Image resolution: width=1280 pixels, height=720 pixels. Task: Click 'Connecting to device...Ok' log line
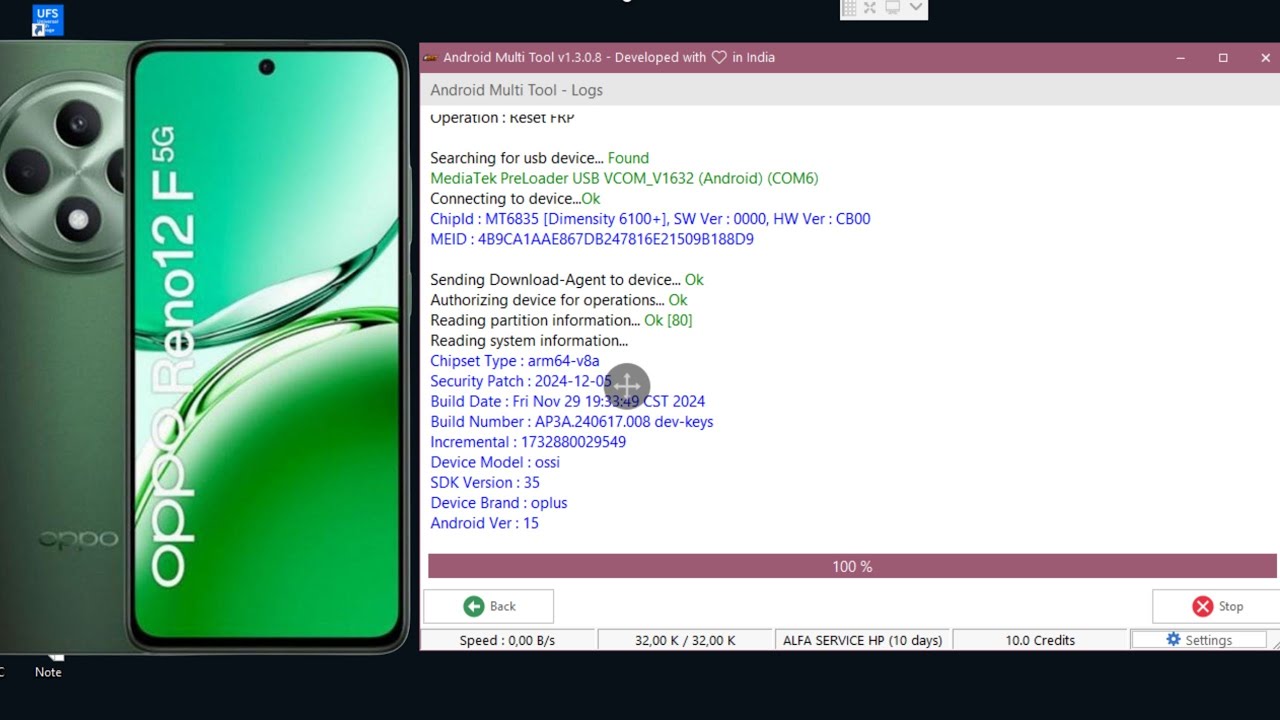[x=515, y=199]
